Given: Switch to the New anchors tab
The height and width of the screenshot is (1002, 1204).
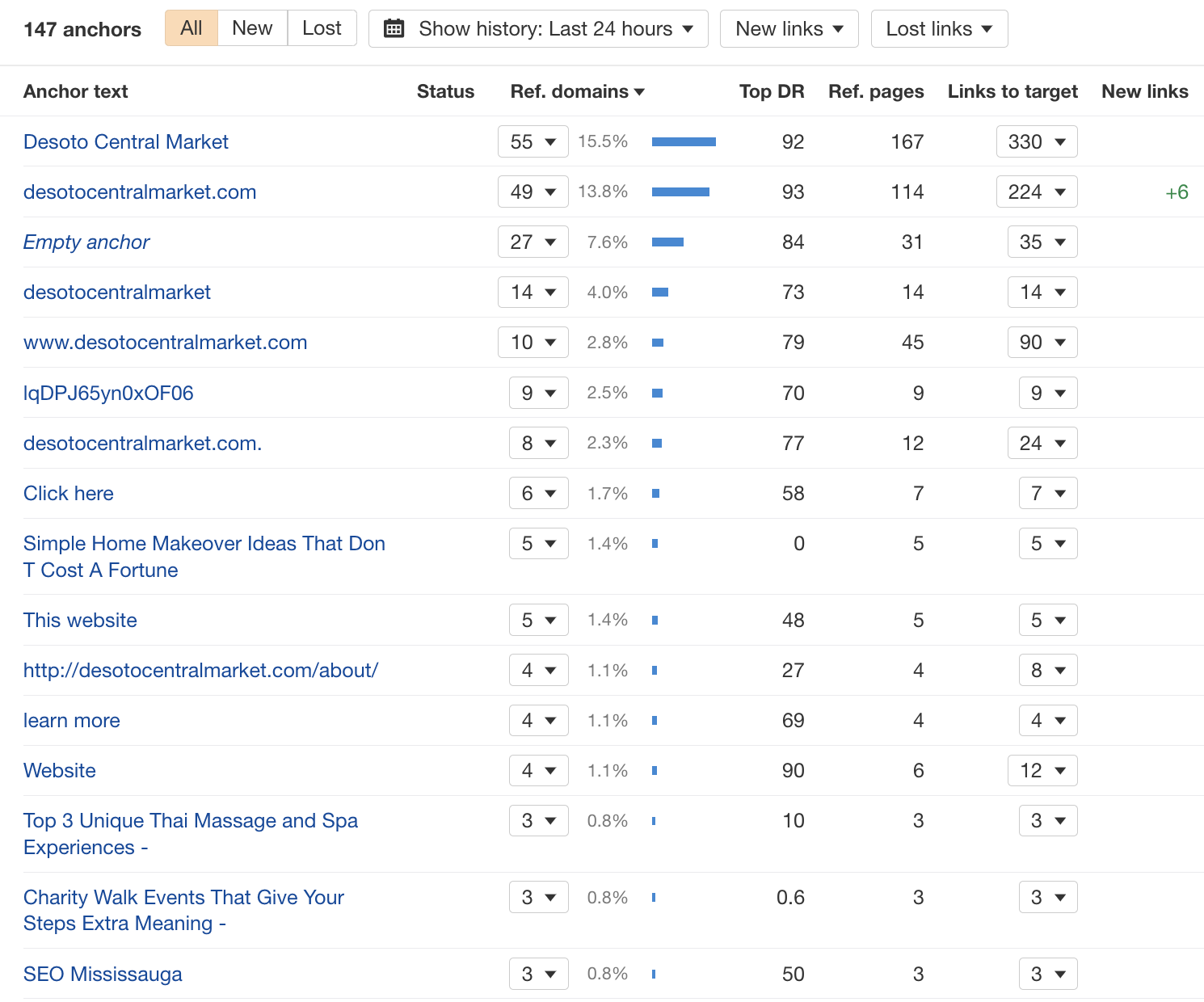Looking at the screenshot, I should tap(252, 28).
